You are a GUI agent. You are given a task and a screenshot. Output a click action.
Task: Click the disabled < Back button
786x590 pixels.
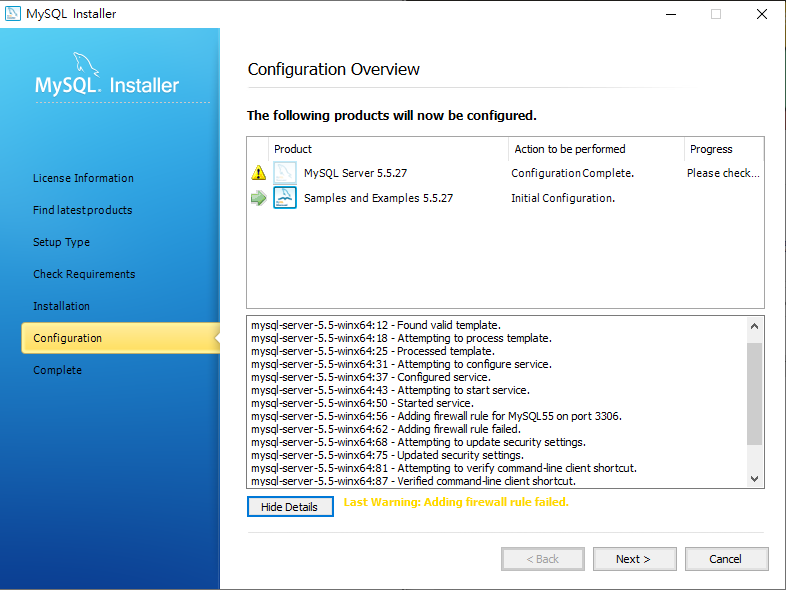pyautogui.click(x=542, y=559)
